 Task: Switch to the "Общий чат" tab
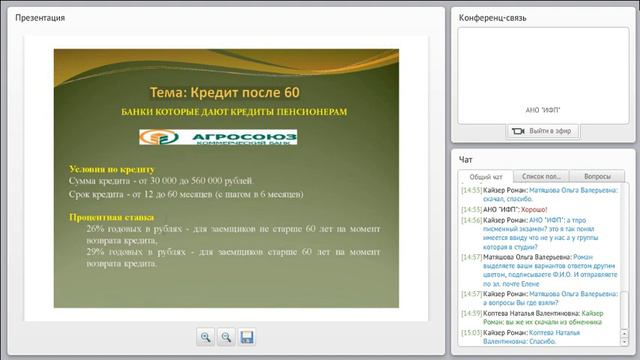click(486, 177)
